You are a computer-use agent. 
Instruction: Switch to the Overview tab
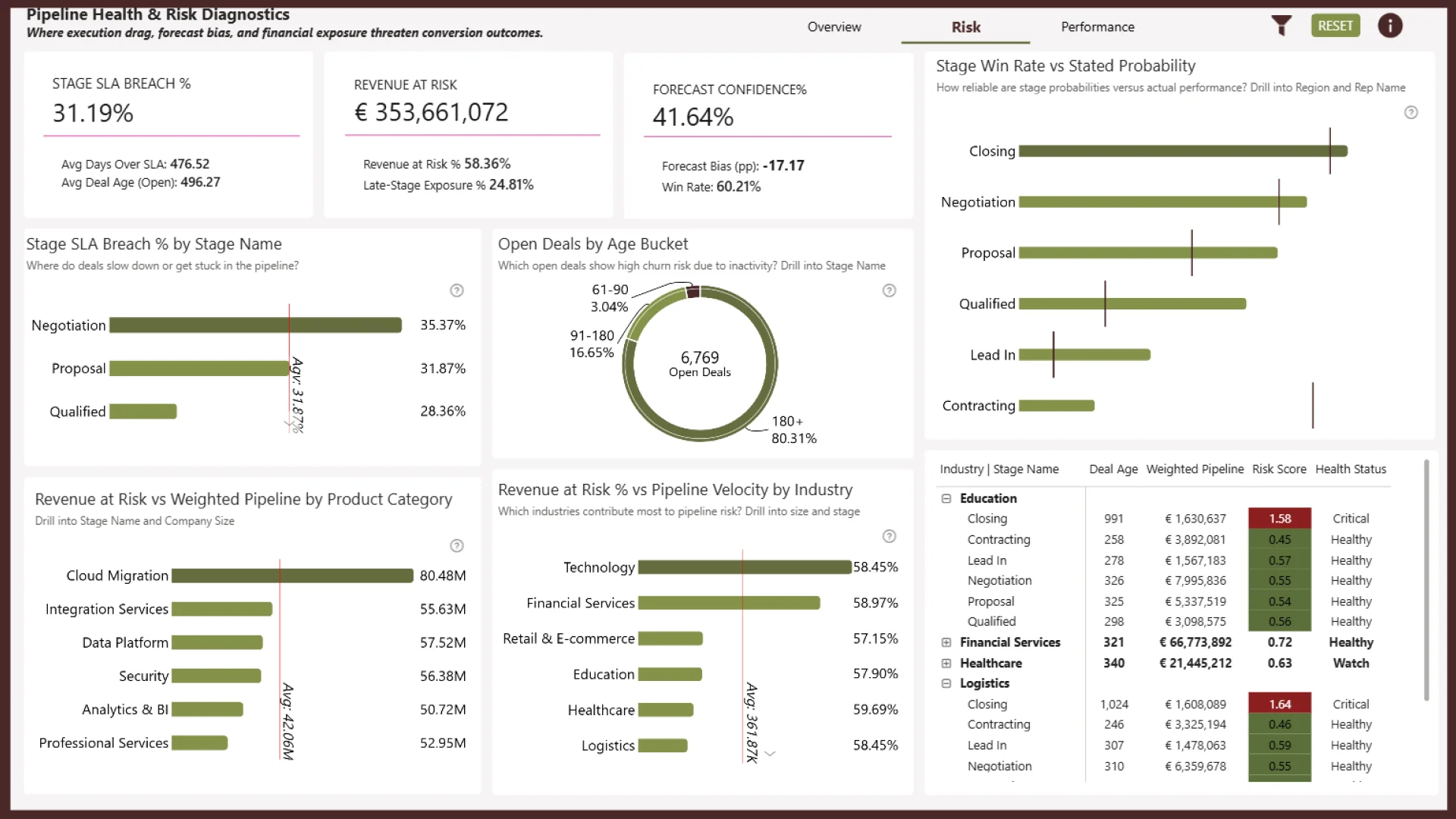click(833, 27)
